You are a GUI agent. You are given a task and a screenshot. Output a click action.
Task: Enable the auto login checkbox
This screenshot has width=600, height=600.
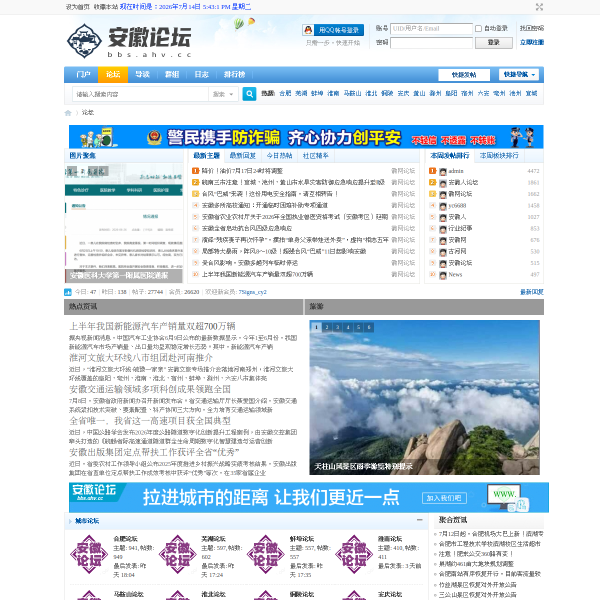pos(478,29)
